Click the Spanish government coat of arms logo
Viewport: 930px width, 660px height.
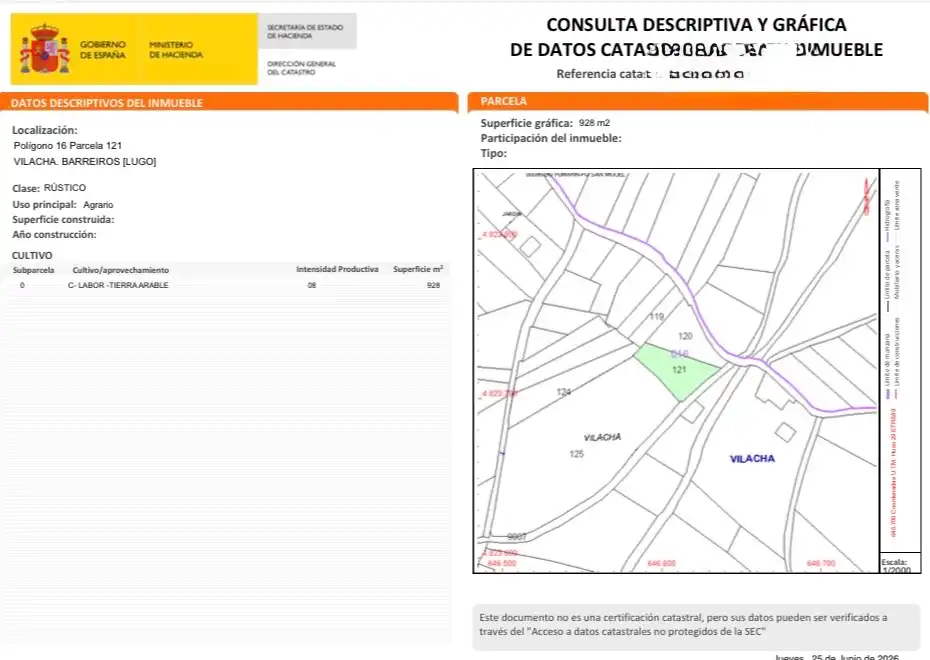(44, 49)
